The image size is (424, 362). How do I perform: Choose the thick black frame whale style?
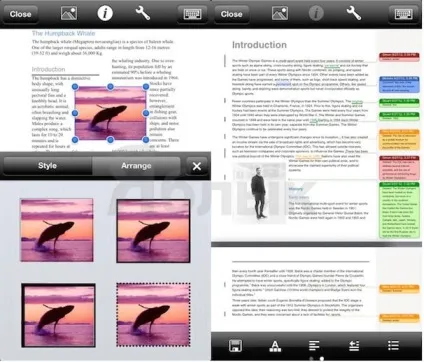pyautogui.click(x=58, y=315)
